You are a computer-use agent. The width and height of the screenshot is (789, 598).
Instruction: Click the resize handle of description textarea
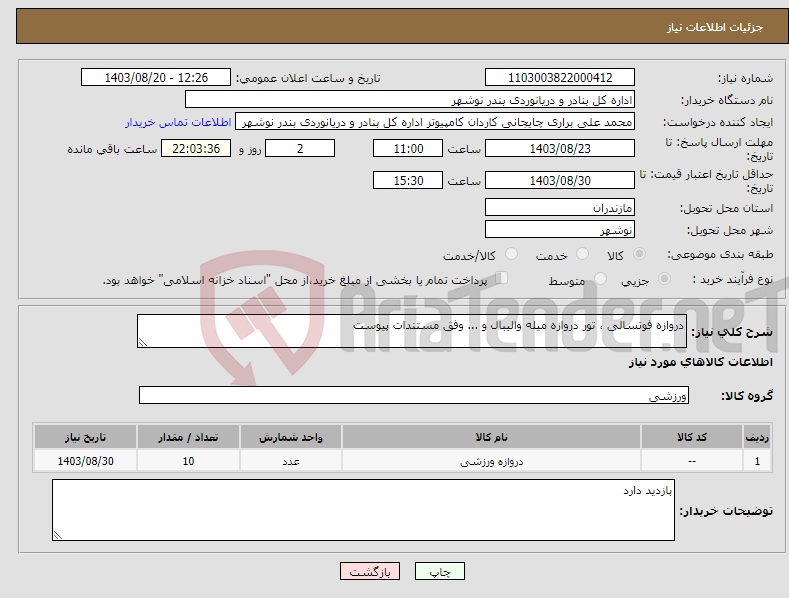143,343
